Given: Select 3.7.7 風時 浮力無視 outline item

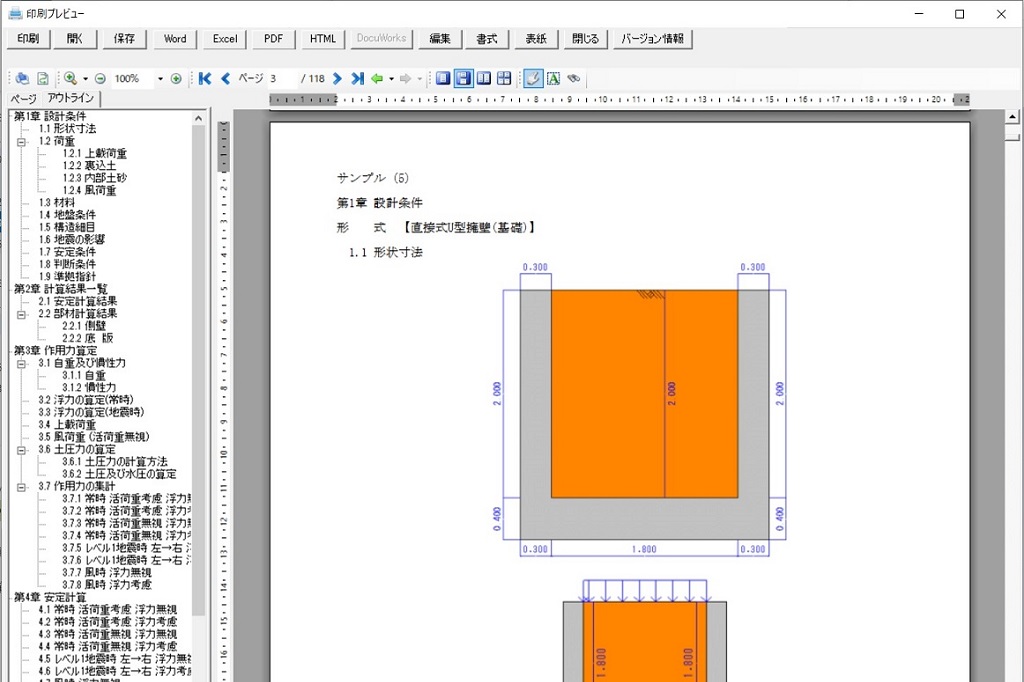Looking at the screenshot, I should click(107, 572).
